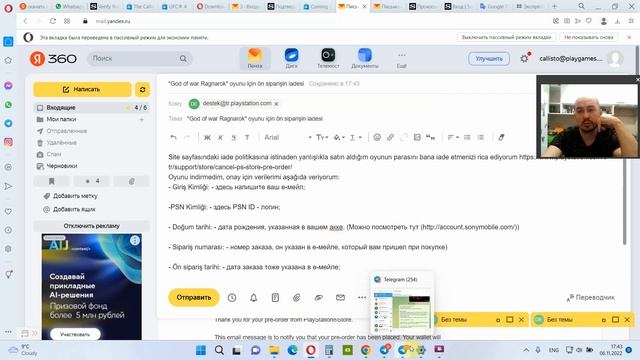Expand more services with Ещё
640x360 pixels.
pyautogui.click(x=402, y=60)
